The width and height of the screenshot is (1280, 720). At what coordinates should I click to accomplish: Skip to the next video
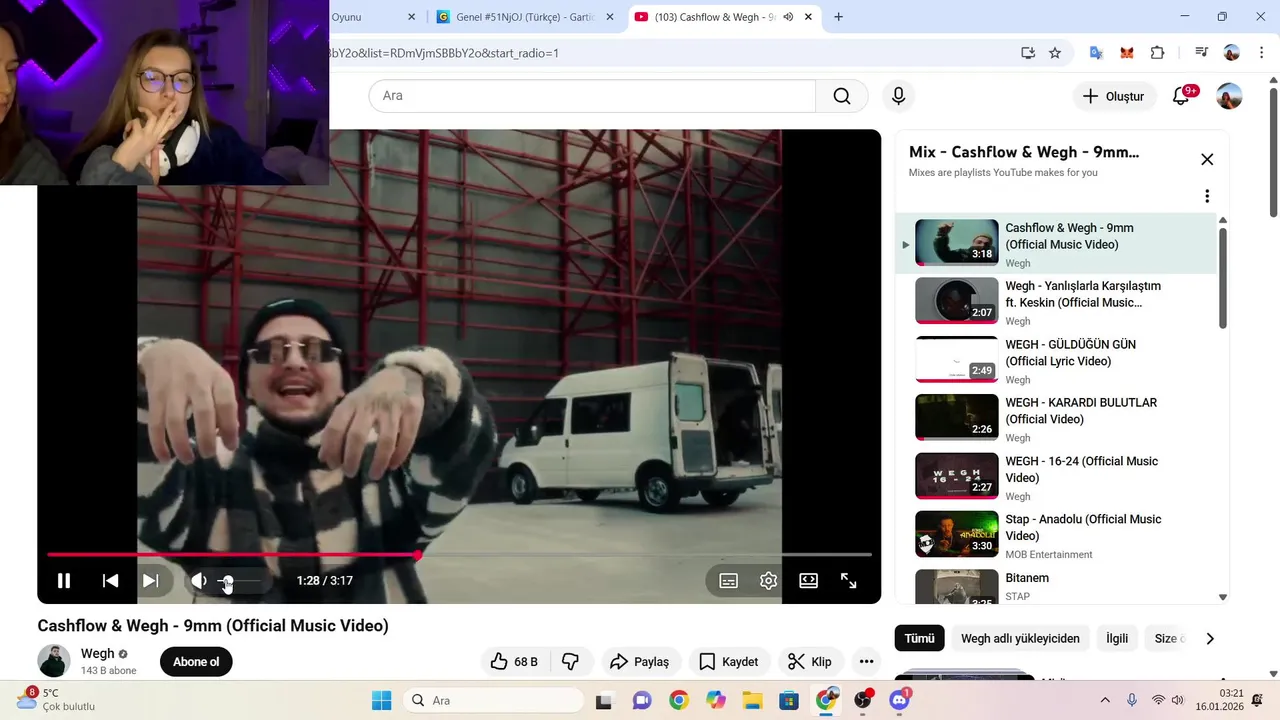[x=150, y=580]
